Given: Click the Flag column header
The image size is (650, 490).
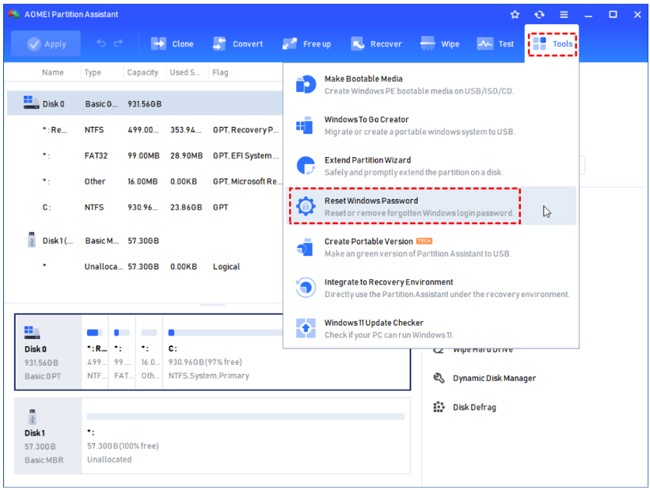Looking at the screenshot, I should (x=220, y=72).
